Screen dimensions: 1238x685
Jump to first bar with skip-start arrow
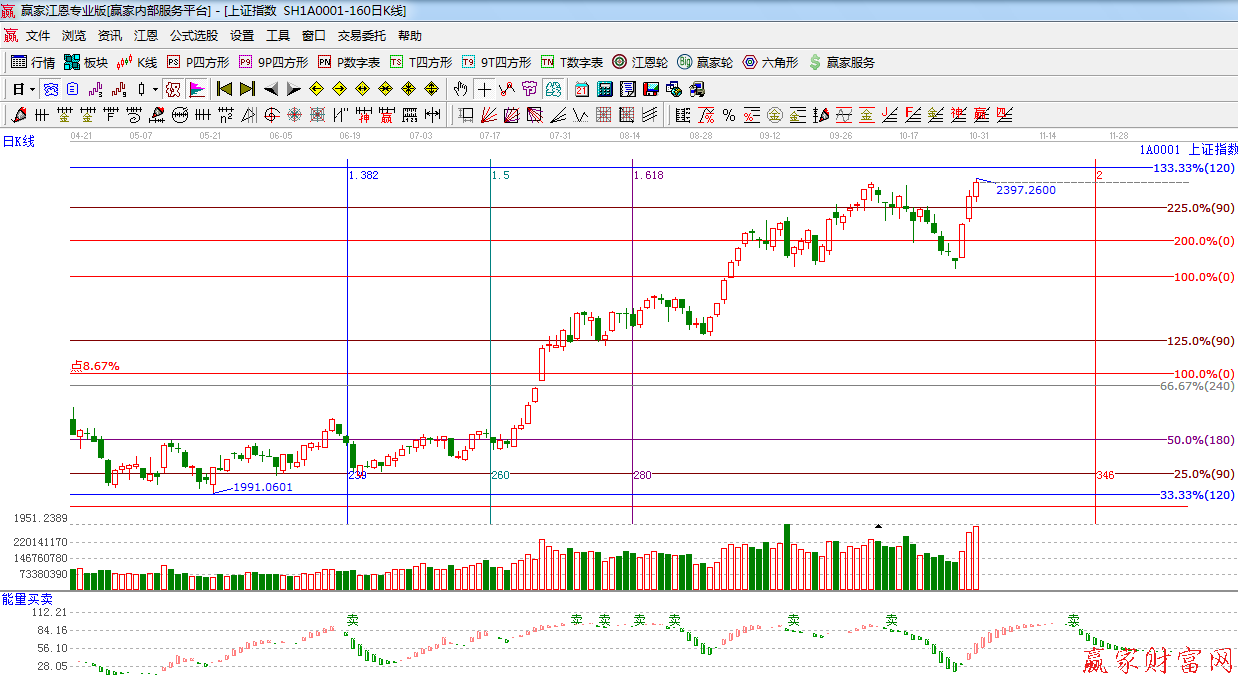224,89
